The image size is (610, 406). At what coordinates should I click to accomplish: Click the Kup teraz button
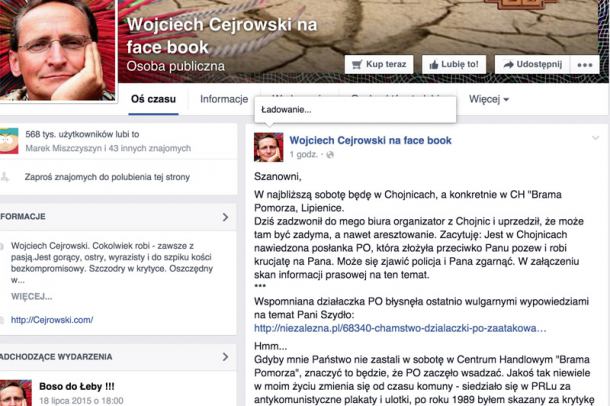pos(379,65)
